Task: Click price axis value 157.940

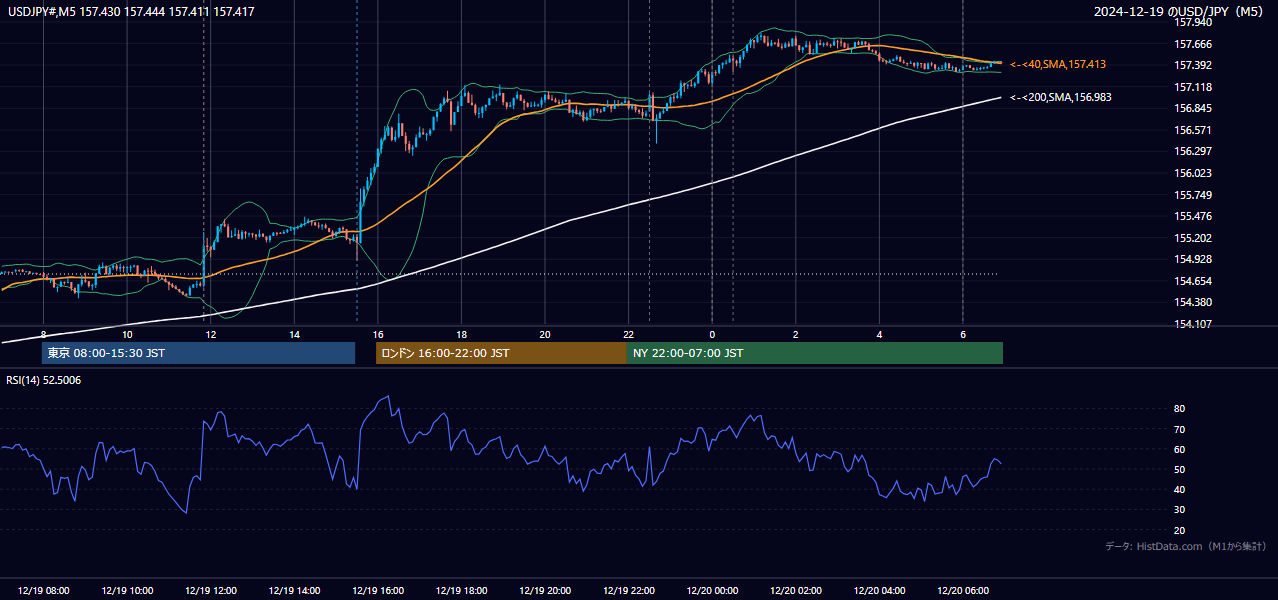Action: [1192, 22]
